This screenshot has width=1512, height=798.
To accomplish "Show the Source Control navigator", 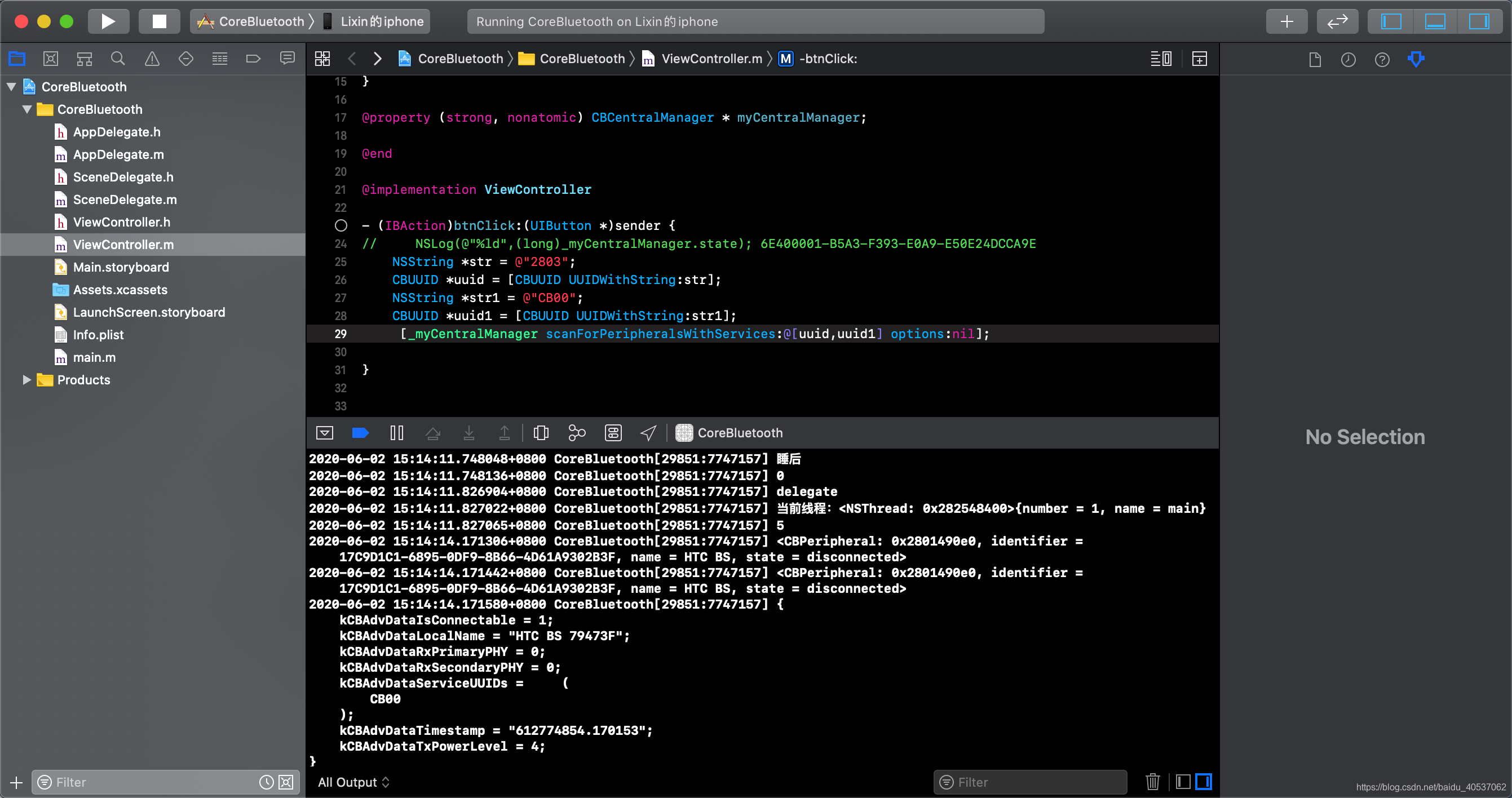I will 51,59.
